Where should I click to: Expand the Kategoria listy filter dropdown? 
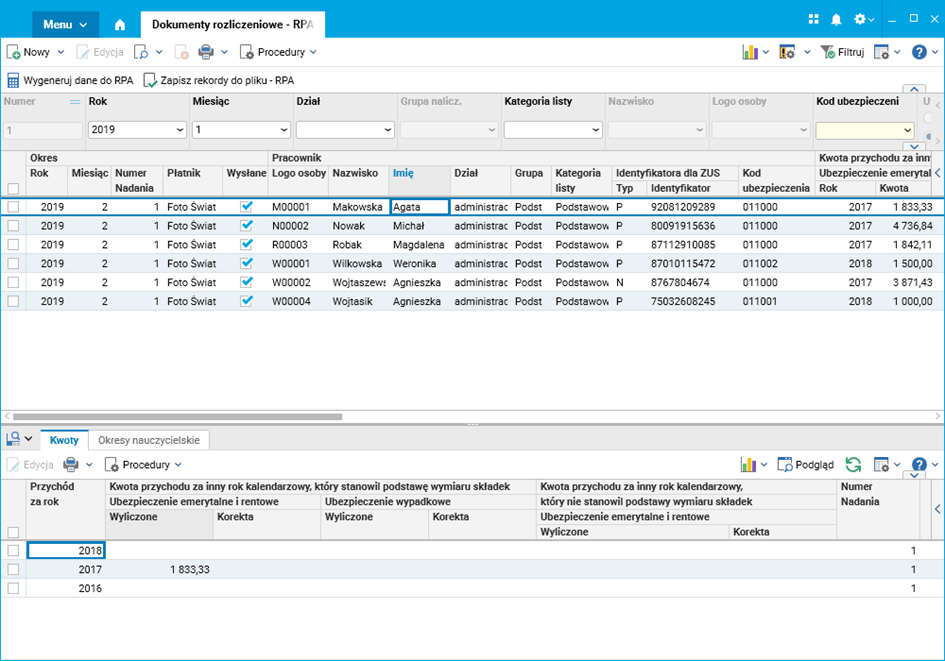point(596,130)
